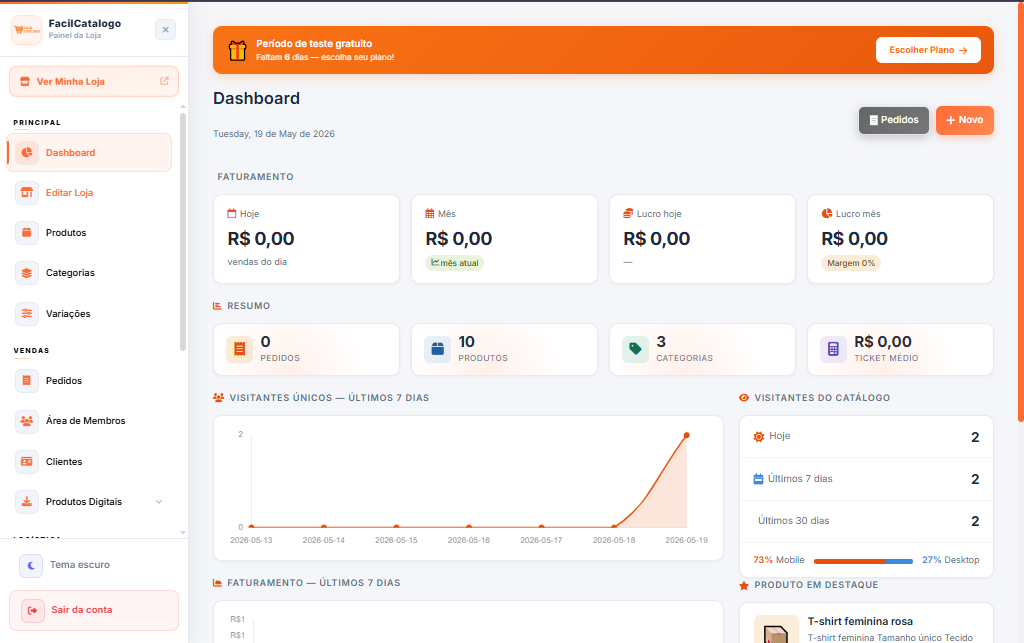Click the FacilCatalogo logo icon
1024x643 pixels.
(27, 29)
